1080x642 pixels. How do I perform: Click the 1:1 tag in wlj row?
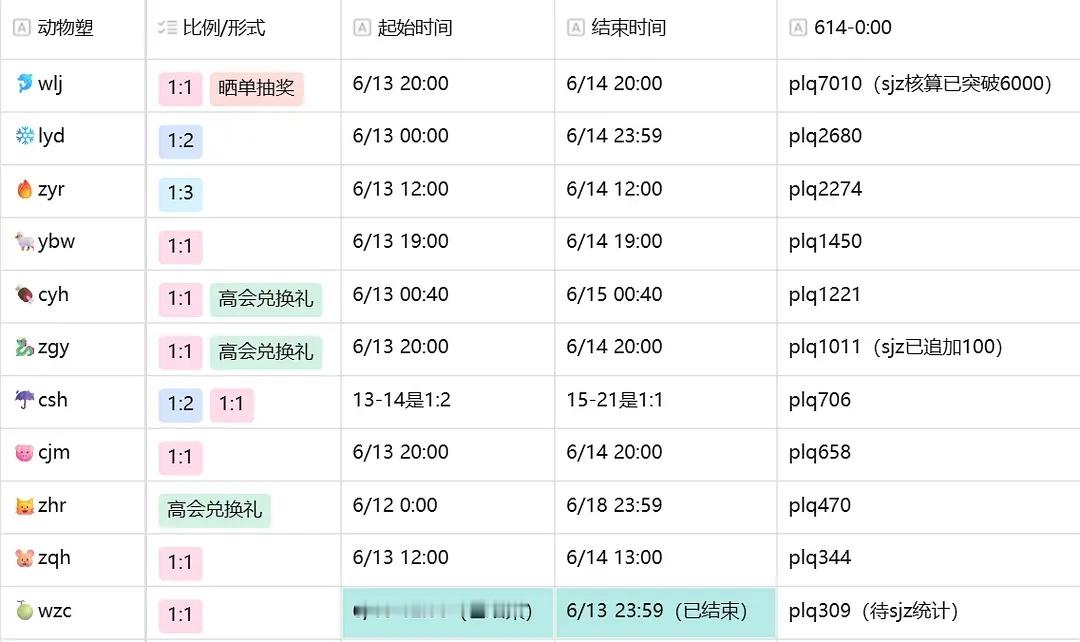(x=180, y=88)
